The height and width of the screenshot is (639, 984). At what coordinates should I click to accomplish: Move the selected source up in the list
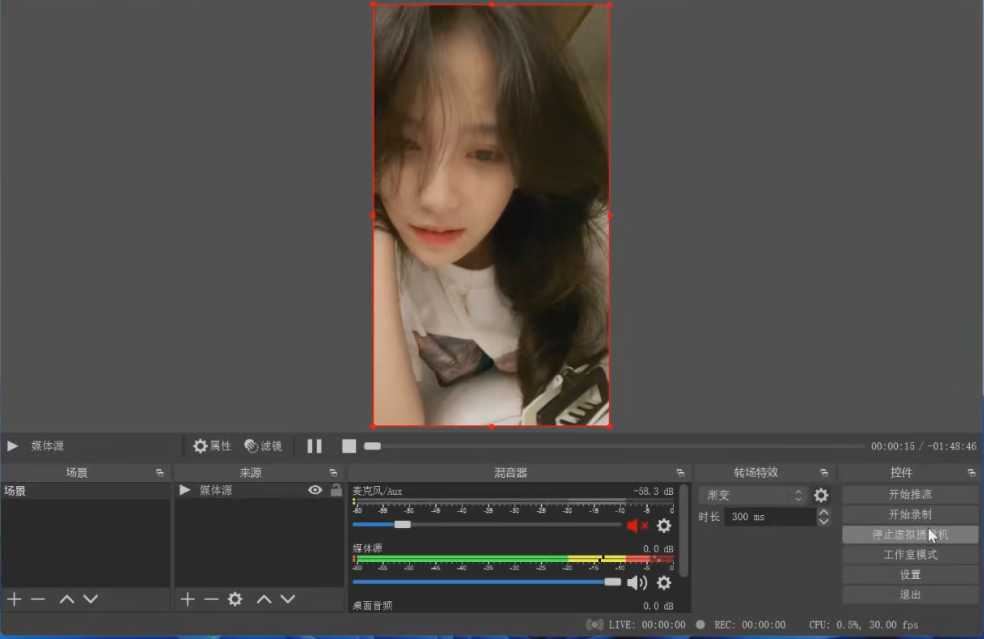pos(264,599)
